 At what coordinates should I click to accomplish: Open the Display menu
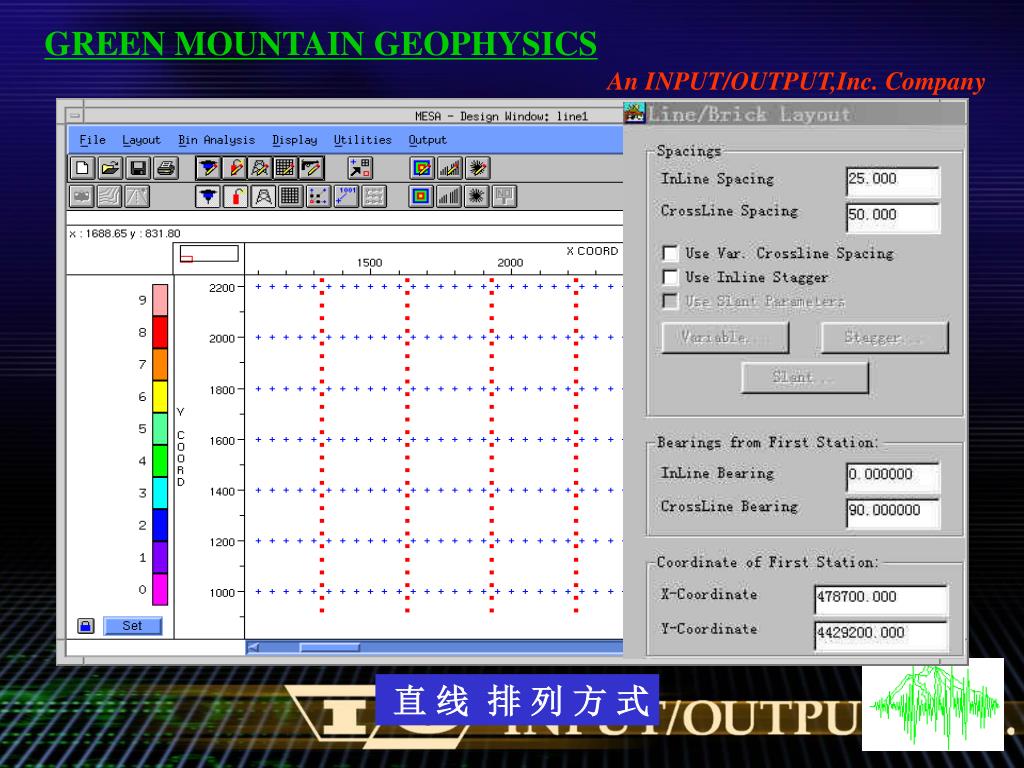pyautogui.click(x=295, y=140)
